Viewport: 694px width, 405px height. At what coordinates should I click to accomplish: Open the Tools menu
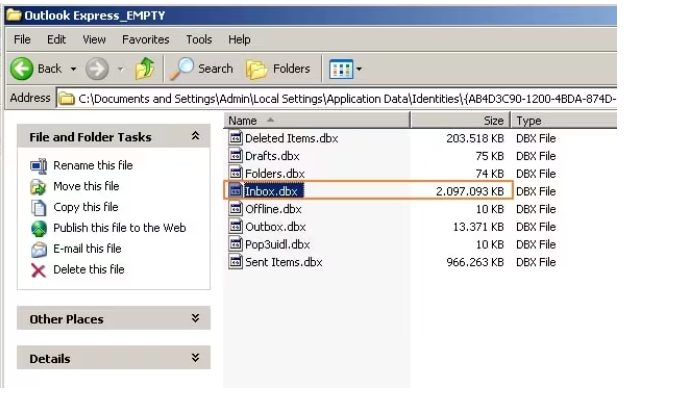pos(199,39)
